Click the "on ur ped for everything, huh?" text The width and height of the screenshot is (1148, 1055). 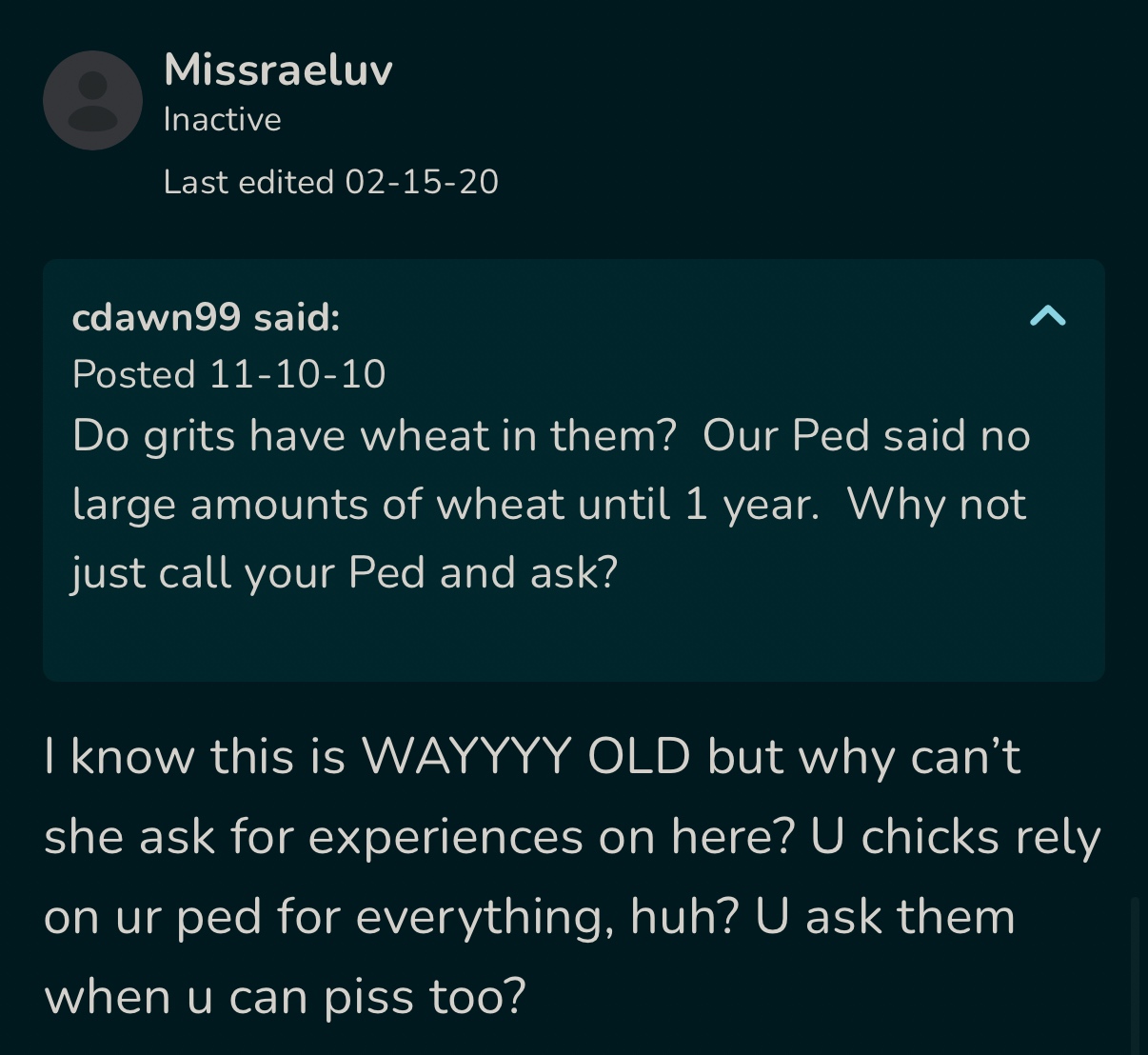point(391,917)
